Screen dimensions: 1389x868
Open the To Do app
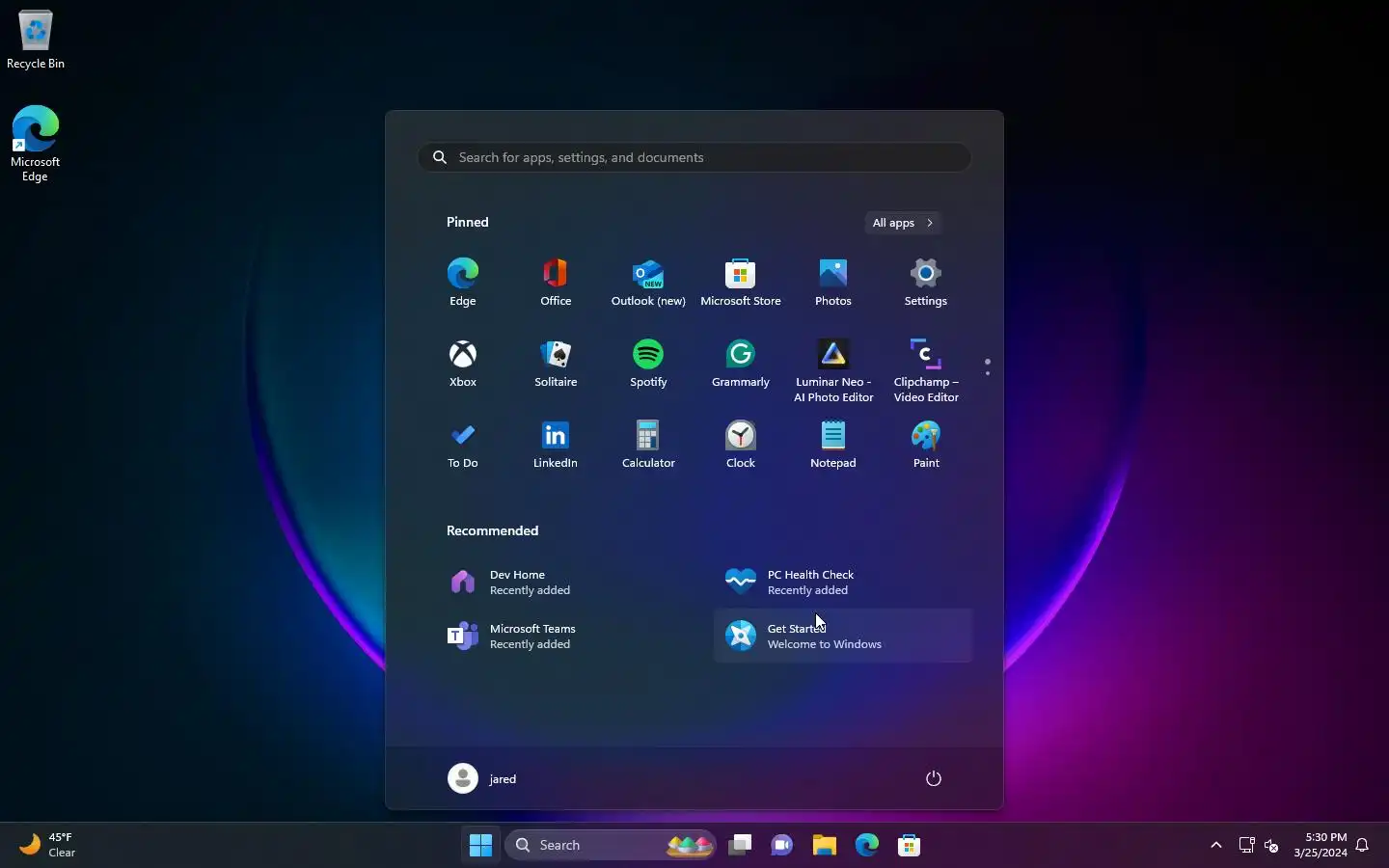(x=463, y=445)
